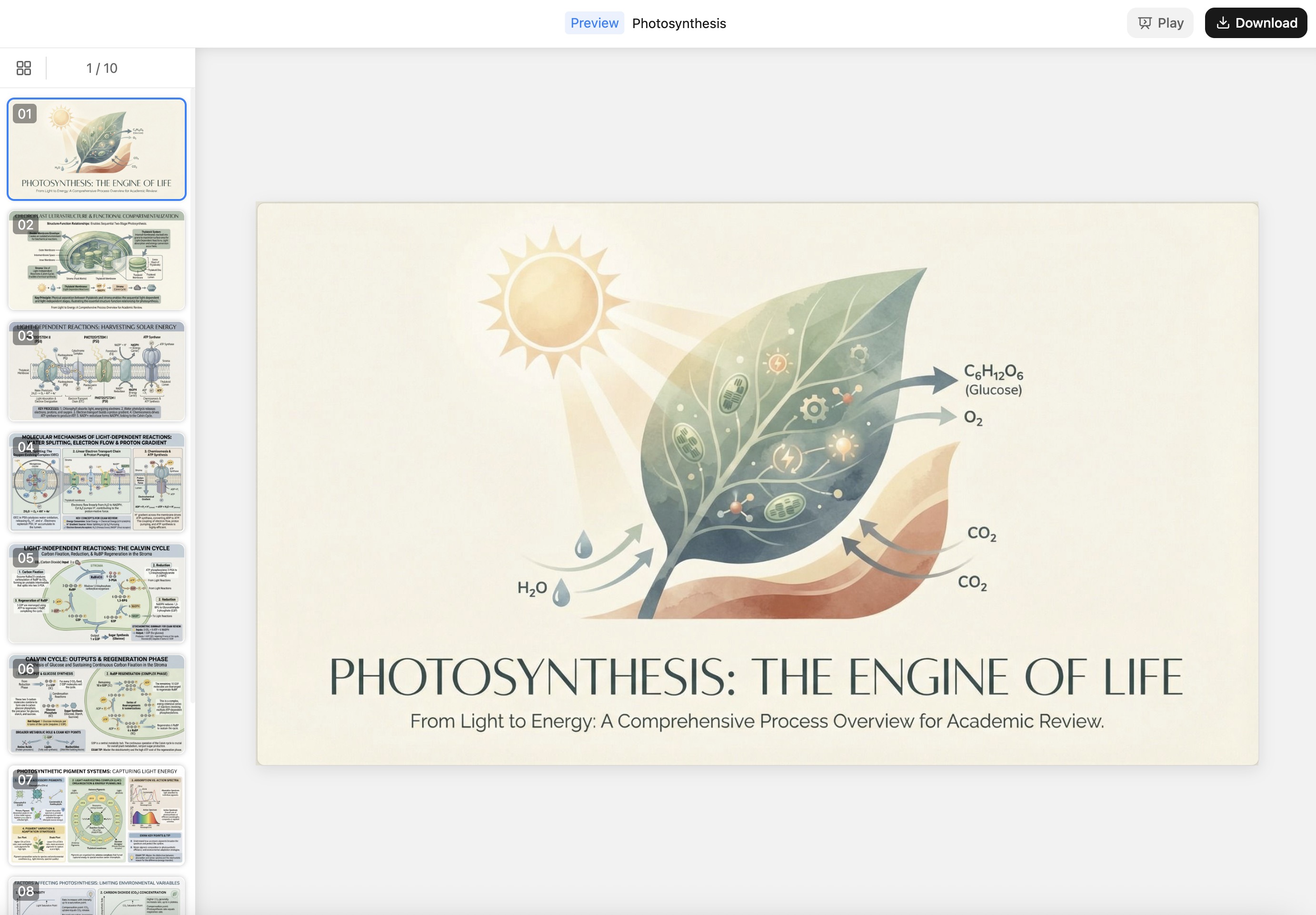Image resolution: width=1316 pixels, height=915 pixels.
Task: Click the 1 / 10 page counter
Action: click(101, 68)
